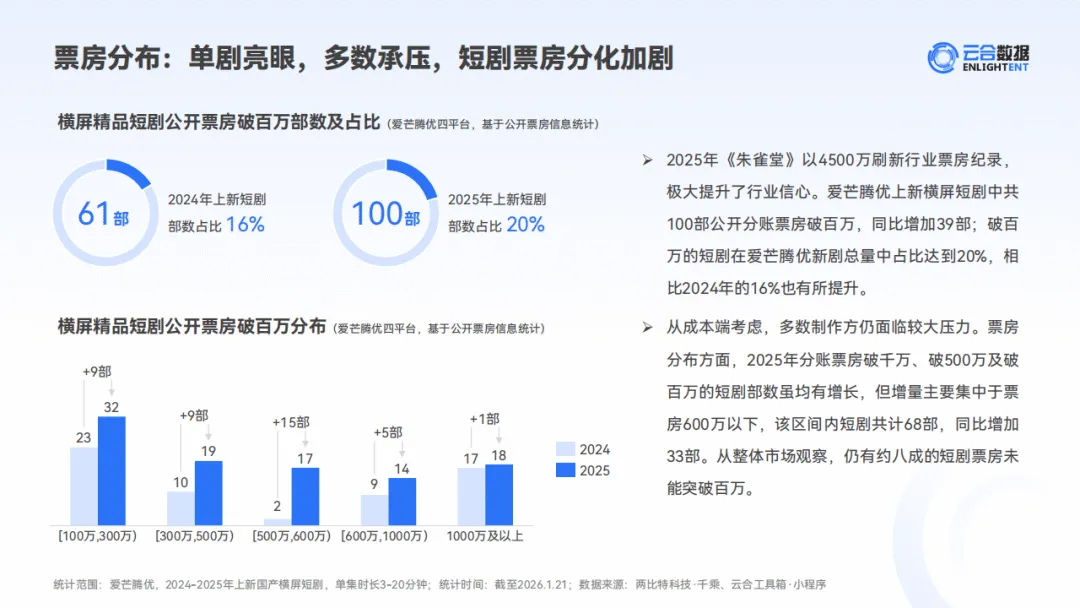Click the 2024 bar in 1000万及以上

471,496
